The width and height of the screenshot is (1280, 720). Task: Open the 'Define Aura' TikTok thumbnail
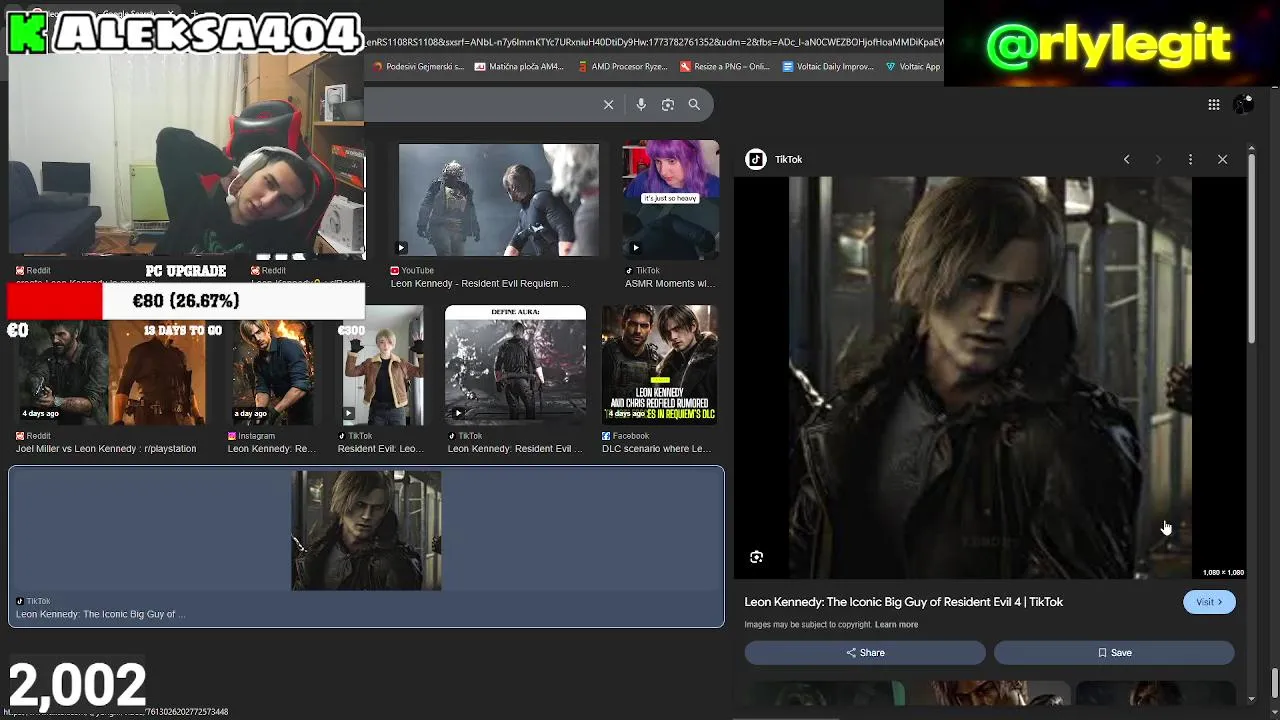click(515, 364)
